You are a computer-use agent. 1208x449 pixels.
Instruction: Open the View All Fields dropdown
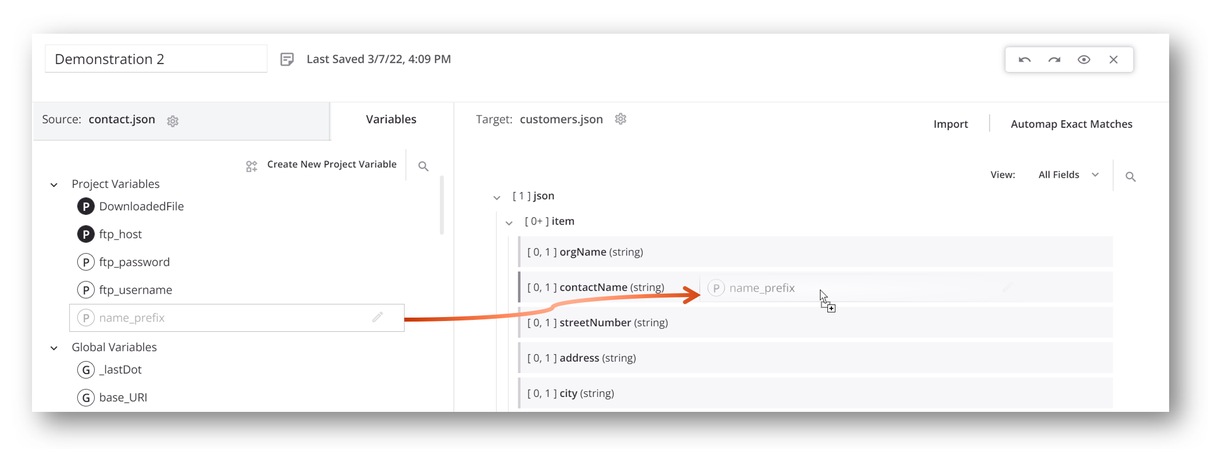point(1068,175)
